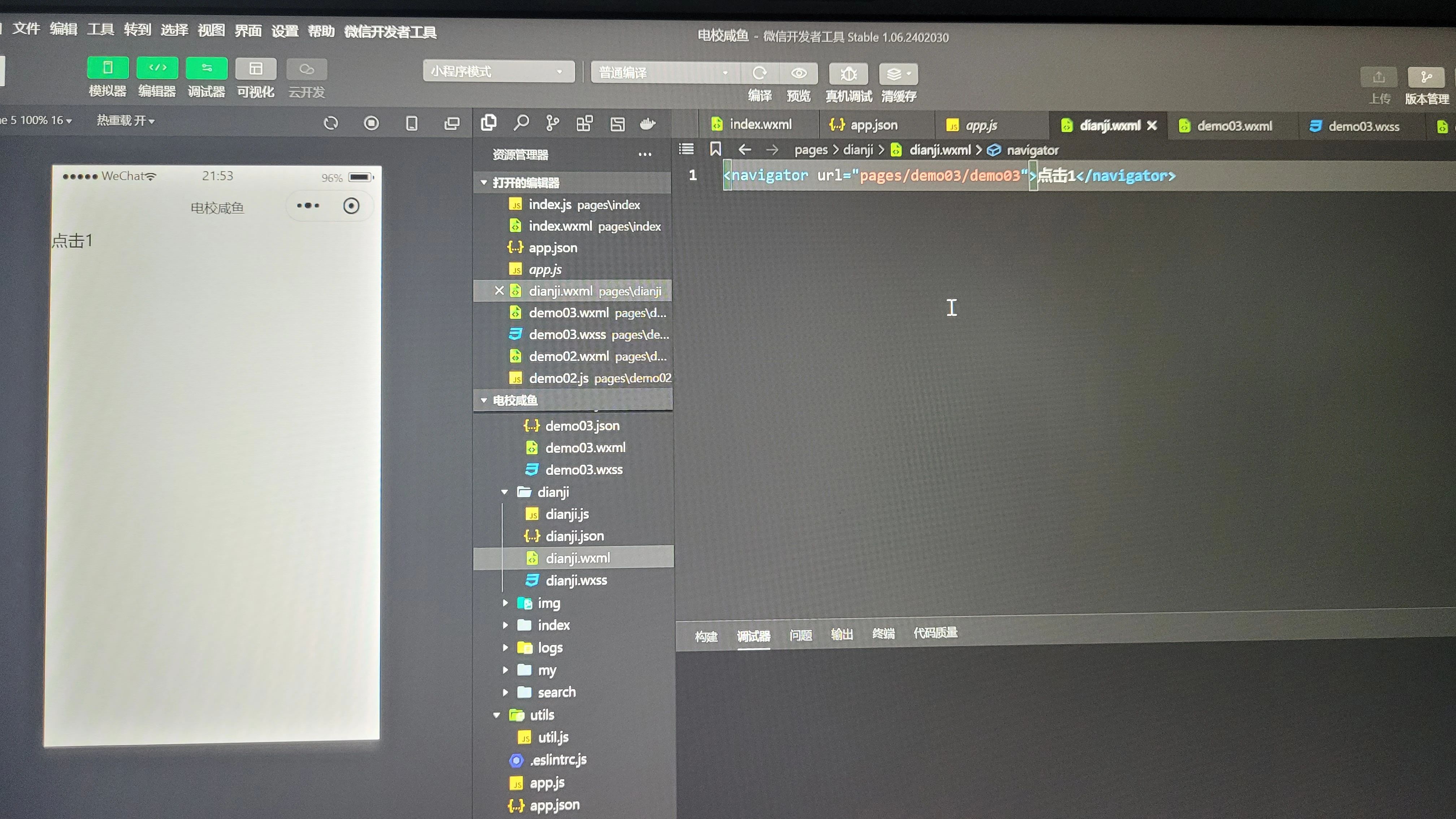The height and width of the screenshot is (819, 1456).
Task: Select the search magnifier sidebar icon
Action: (521, 123)
